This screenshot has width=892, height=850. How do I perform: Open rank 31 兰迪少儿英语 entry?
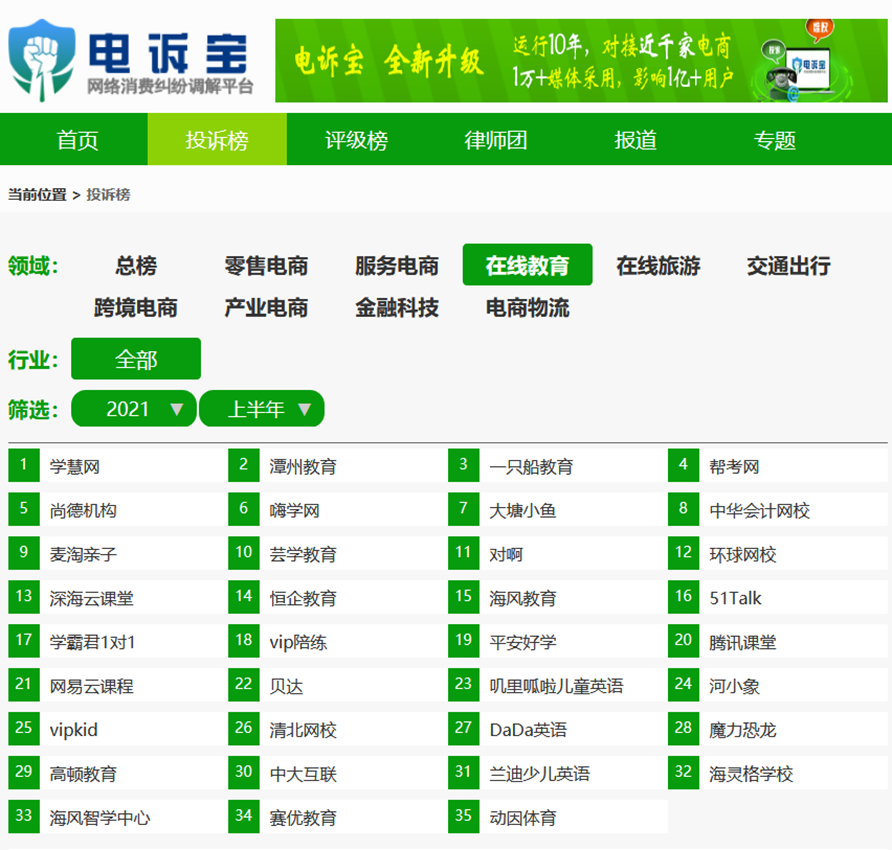point(558,772)
